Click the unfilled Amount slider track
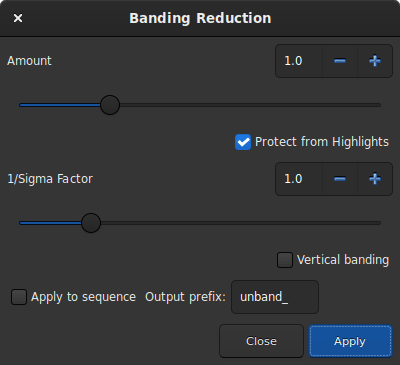 250,105
